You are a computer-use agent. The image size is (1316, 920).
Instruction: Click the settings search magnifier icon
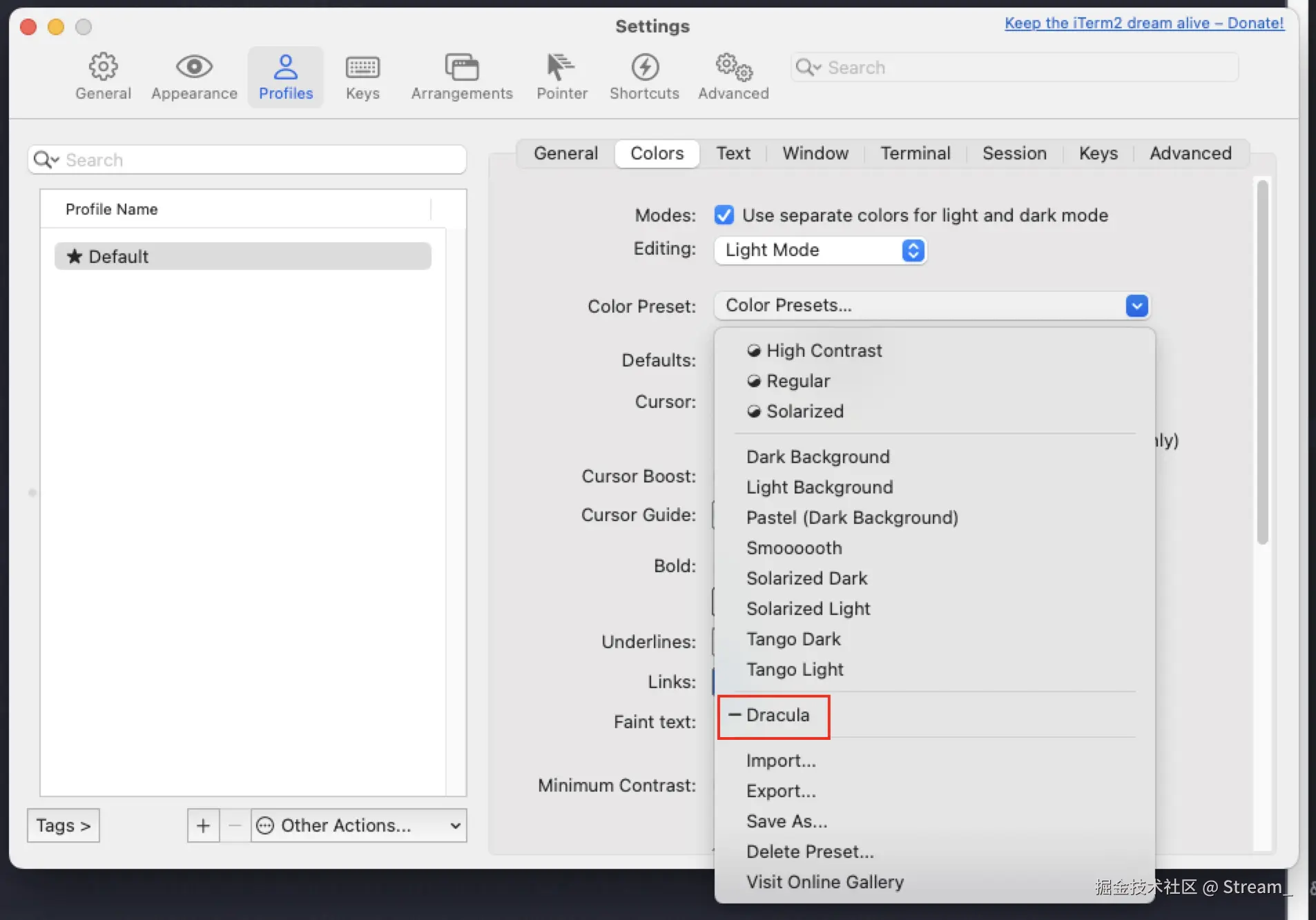click(x=808, y=68)
